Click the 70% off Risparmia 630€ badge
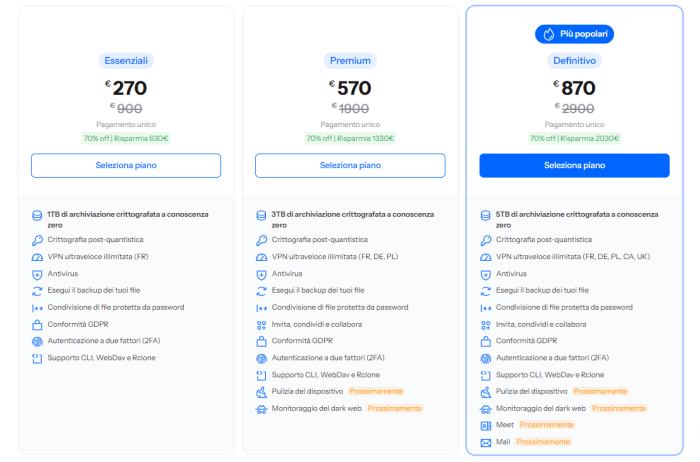Image resolution: width=700 pixels, height=462 pixels. point(126,138)
